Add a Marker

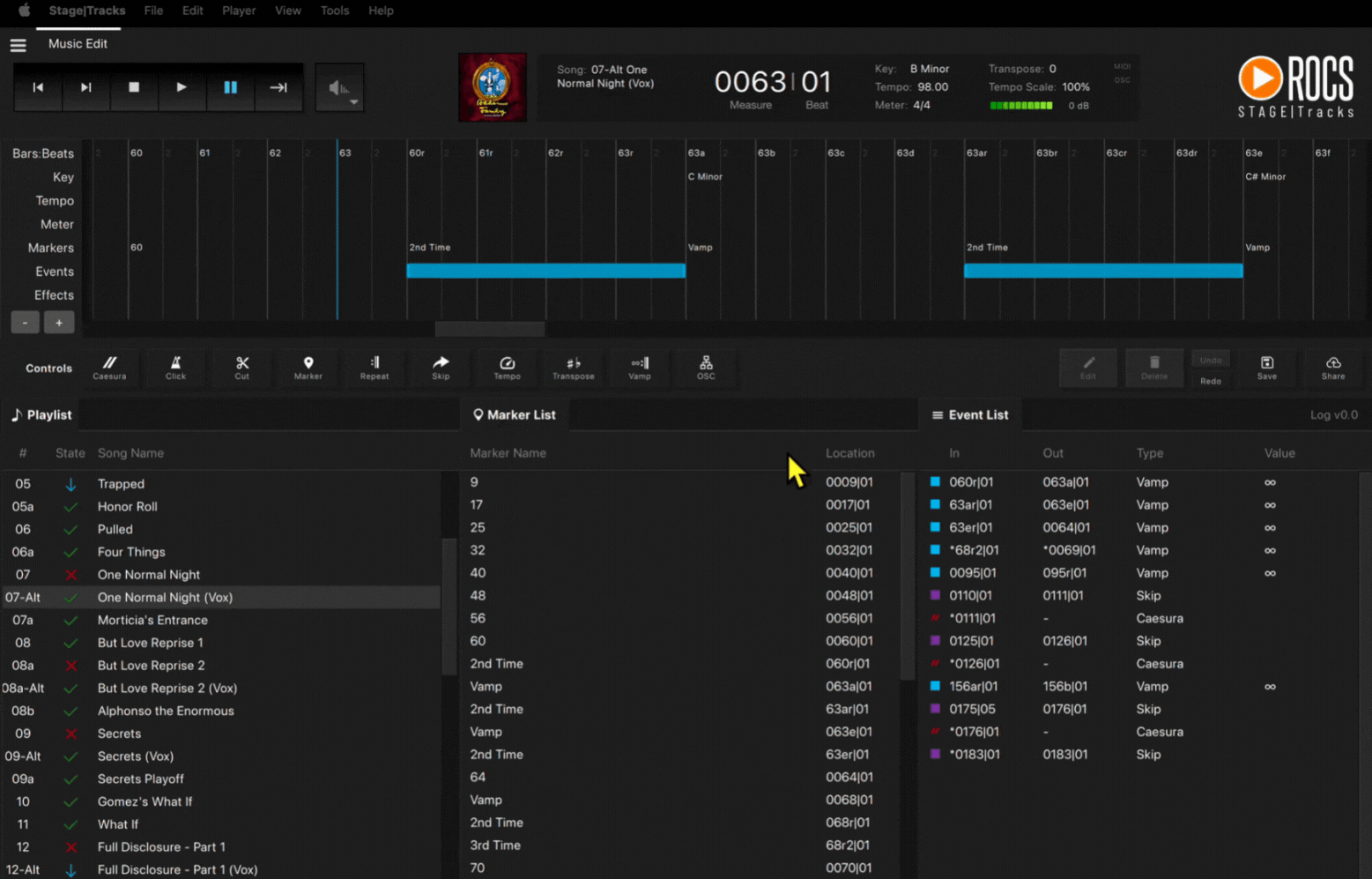pos(308,368)
